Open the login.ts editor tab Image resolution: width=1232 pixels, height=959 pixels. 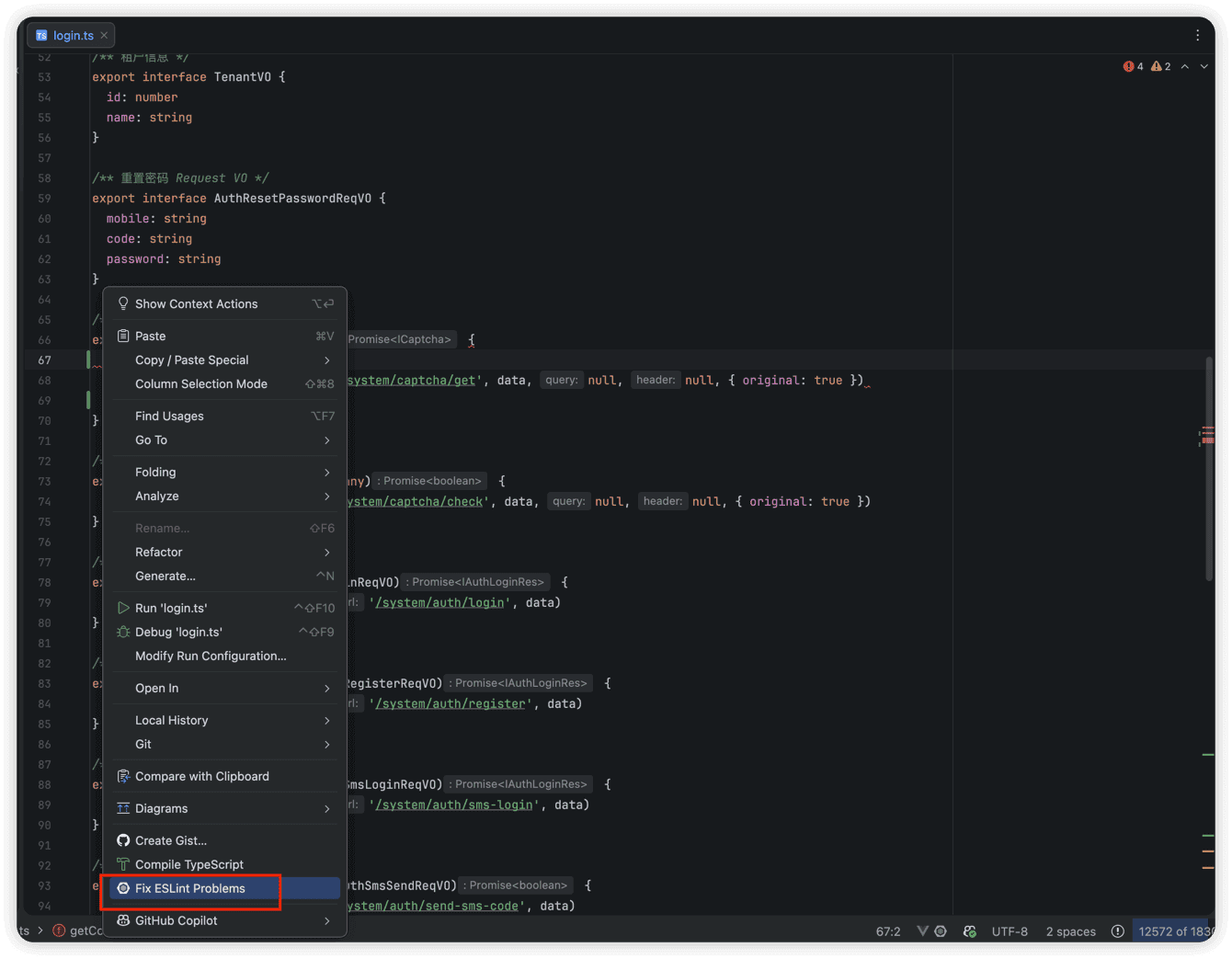click(72, 35)
